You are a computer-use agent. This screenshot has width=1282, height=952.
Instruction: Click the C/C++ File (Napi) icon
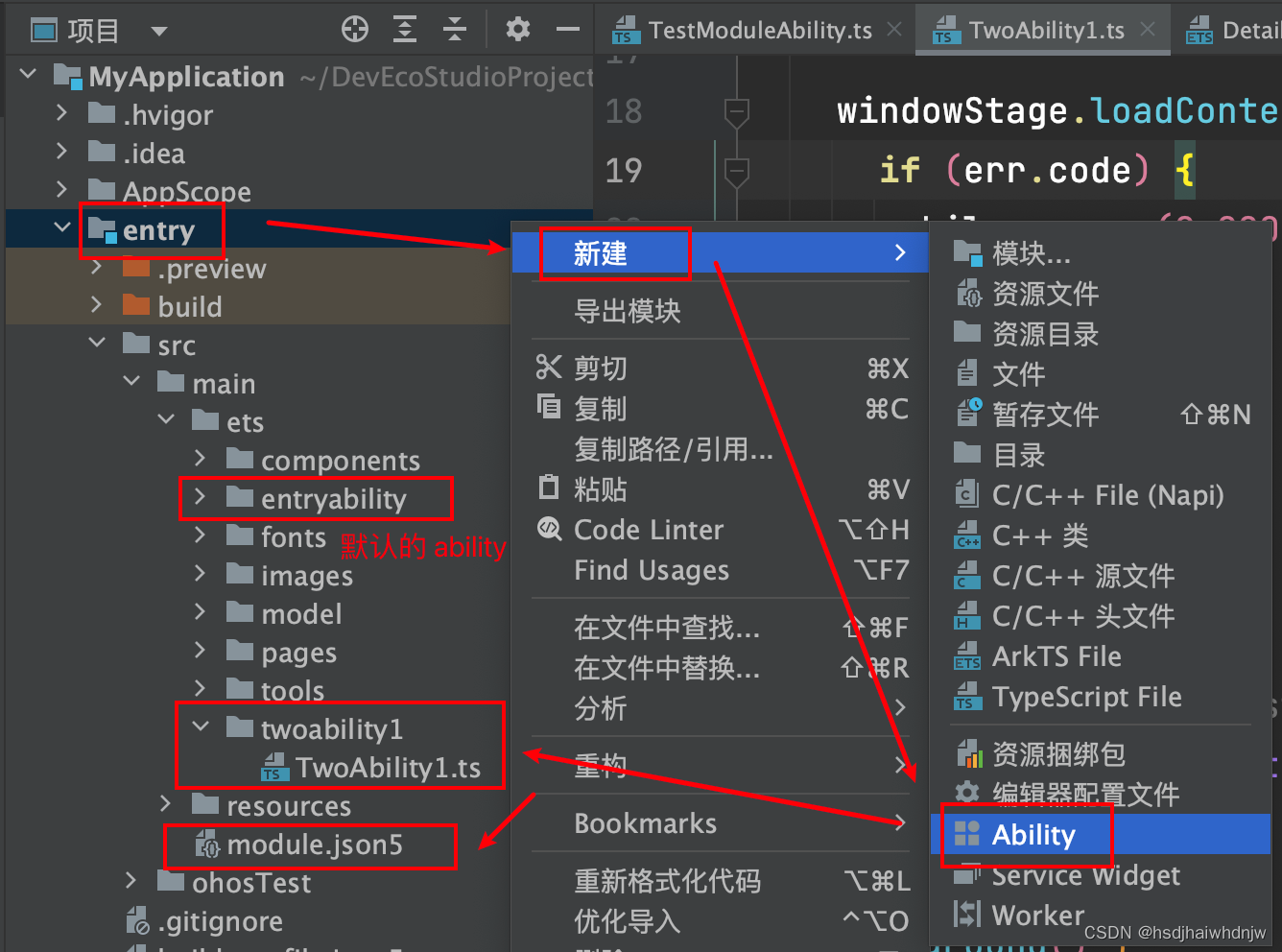[x=967, y=494]
